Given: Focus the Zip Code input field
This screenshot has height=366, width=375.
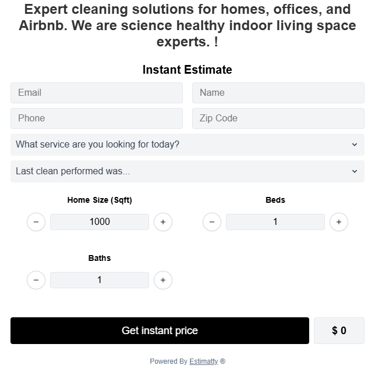Looking at the screenshot, I should 278,118.
